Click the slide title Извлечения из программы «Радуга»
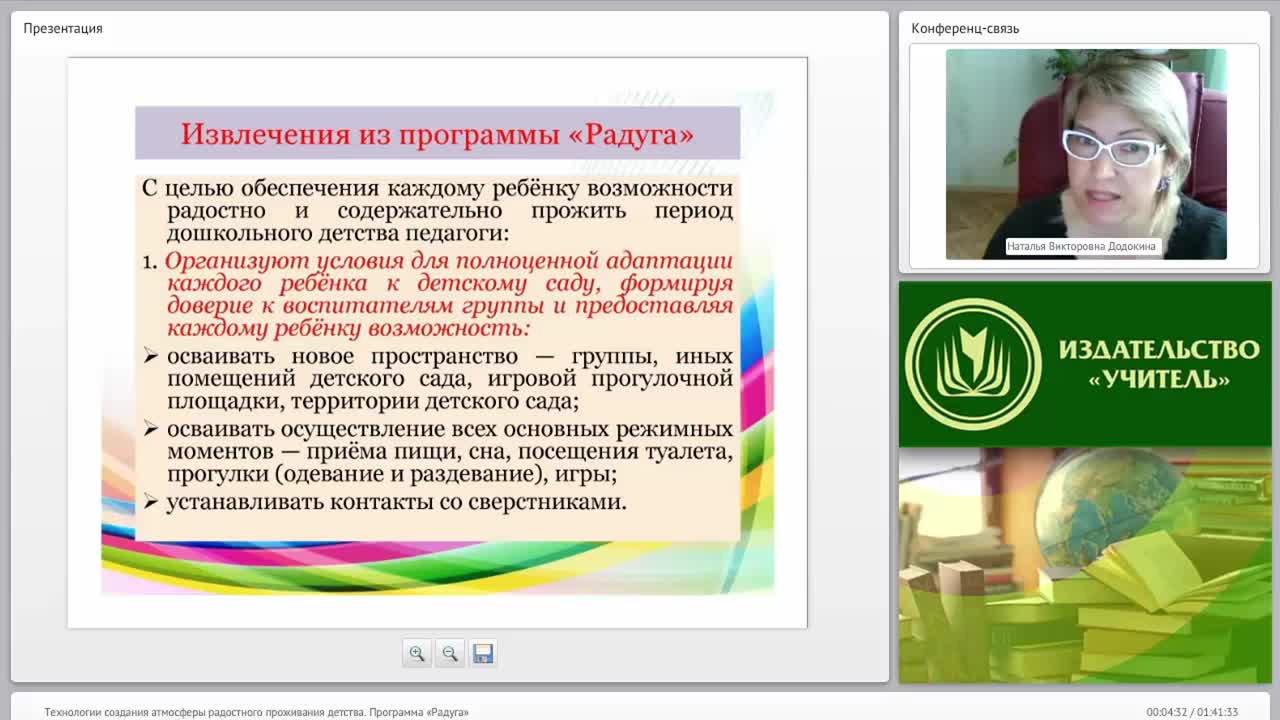This screenshot has width=1280, height=720. click(x=437, y=134)
